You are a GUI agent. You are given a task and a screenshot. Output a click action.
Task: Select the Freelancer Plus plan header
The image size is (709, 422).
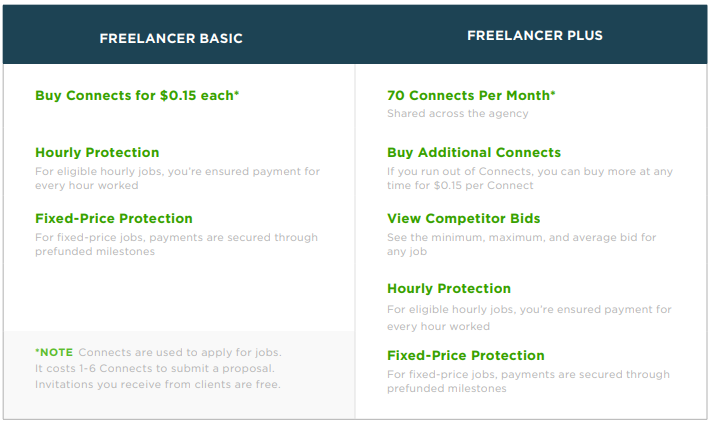(x=534, y=36)
